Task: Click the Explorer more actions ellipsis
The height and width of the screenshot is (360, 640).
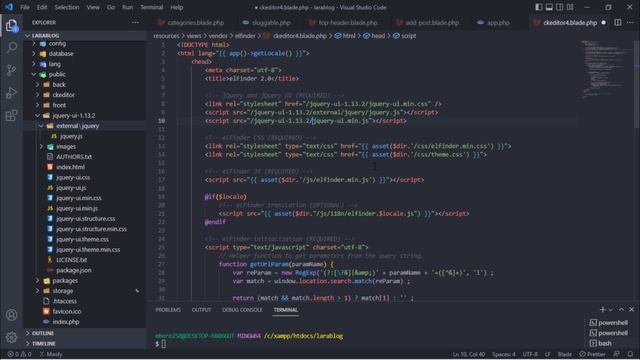Action: (x=135, y=22)
